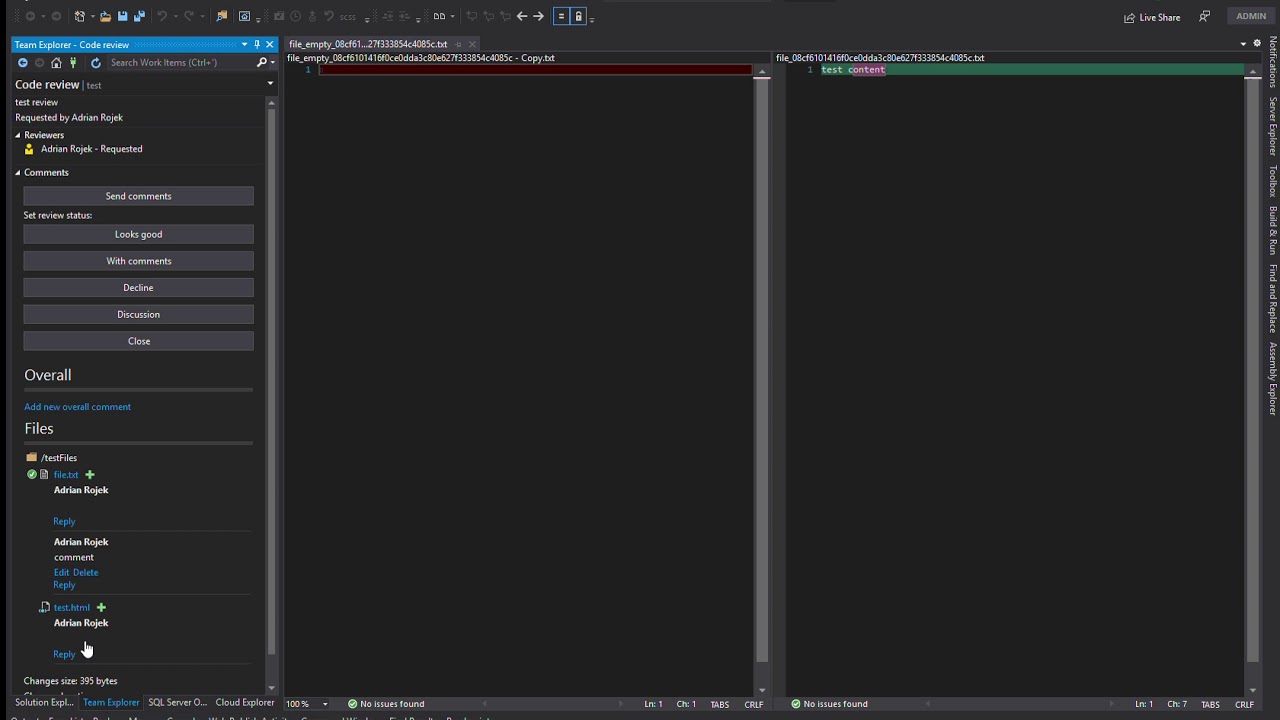The width and height of the screenshot is (1280, 720).
Task: Click the pin icon on file tab
Action: 459,44
